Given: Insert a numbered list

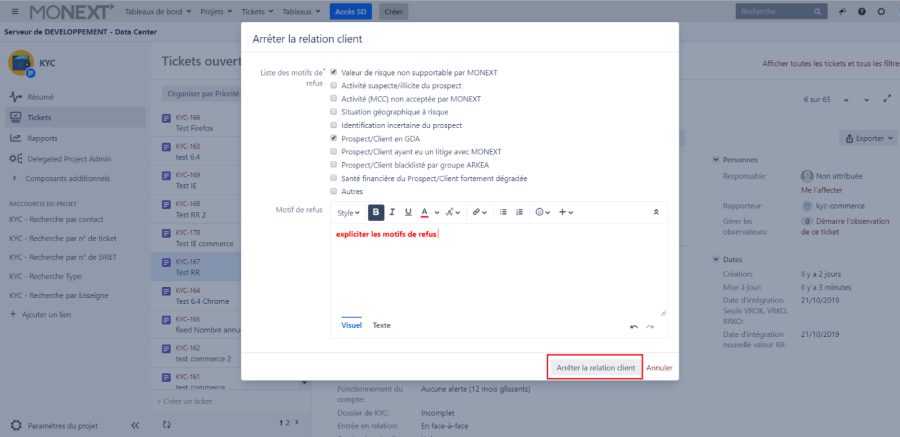Looking at the screenshot, I should (x=519, y=212).
